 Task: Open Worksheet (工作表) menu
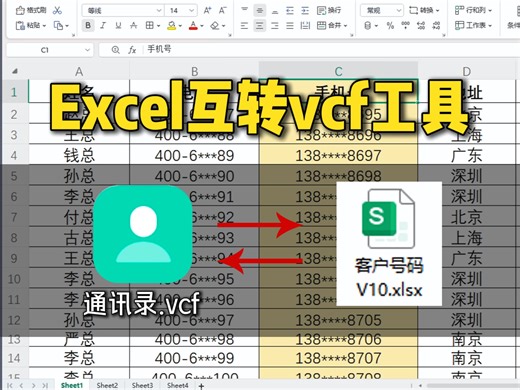pyautogui.click(x=473, y=25)
